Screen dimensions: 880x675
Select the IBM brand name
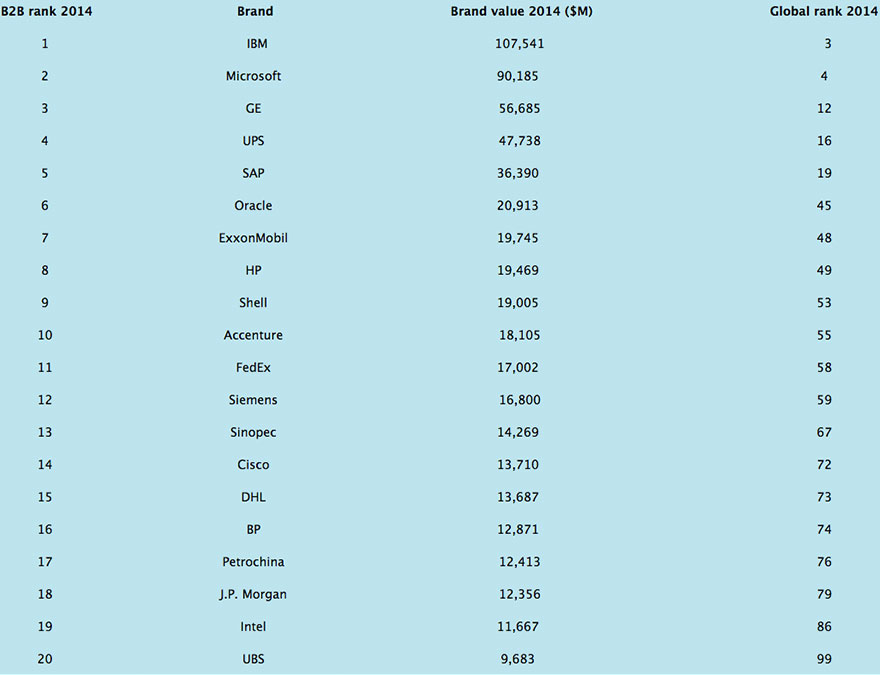(x=257, y=44)
